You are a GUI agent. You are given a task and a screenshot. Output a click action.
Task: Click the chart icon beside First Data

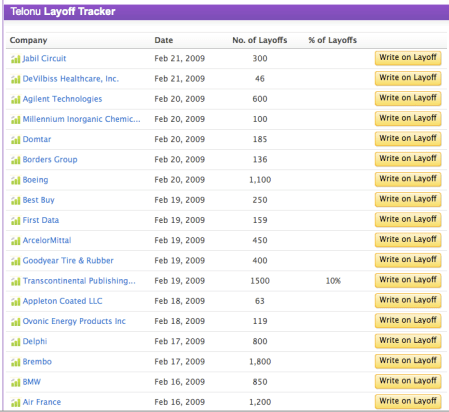tap(15, 221)
